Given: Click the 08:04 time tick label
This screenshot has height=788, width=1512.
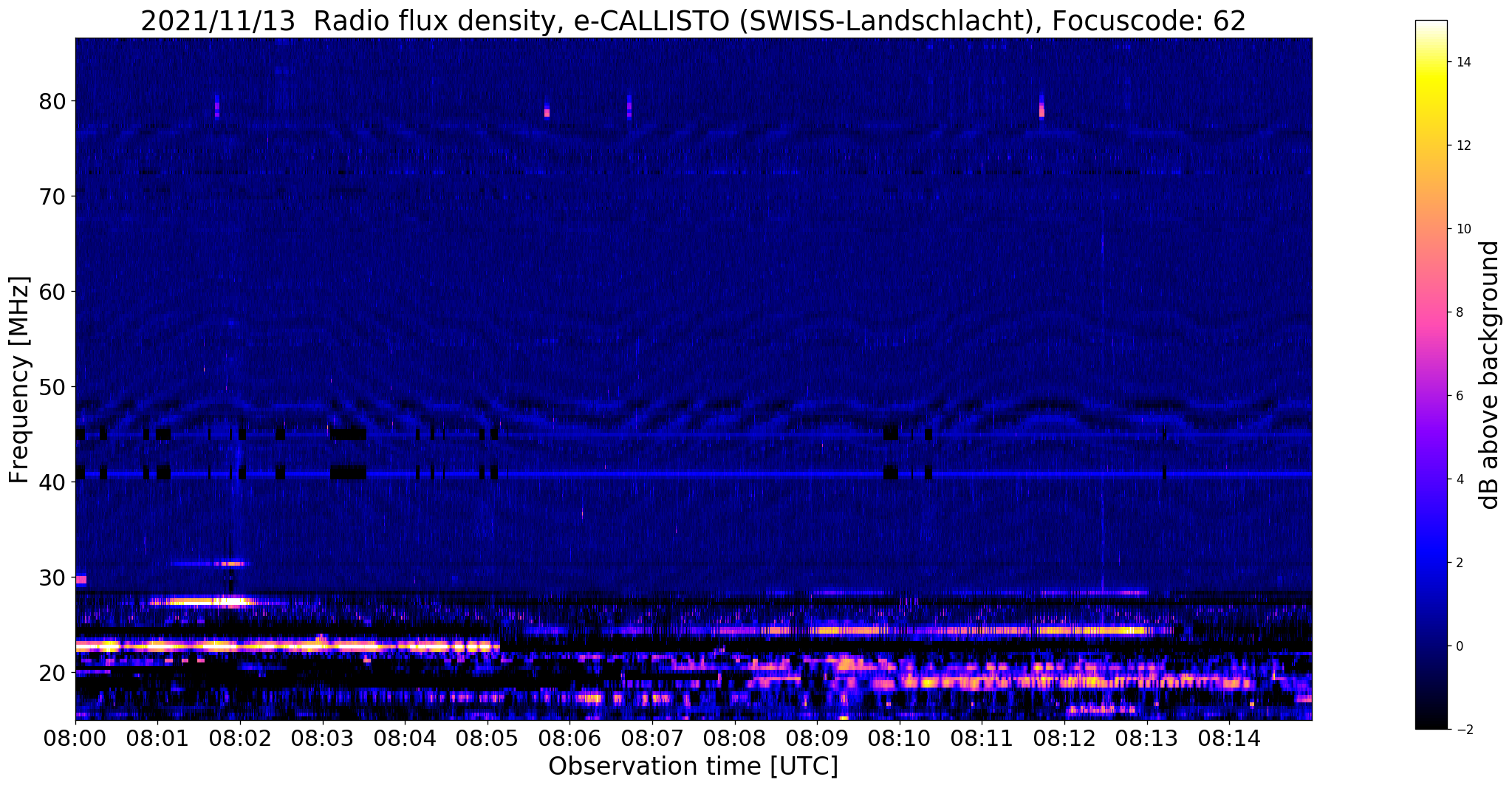Looking at the screenshot, I should [405, 738].
